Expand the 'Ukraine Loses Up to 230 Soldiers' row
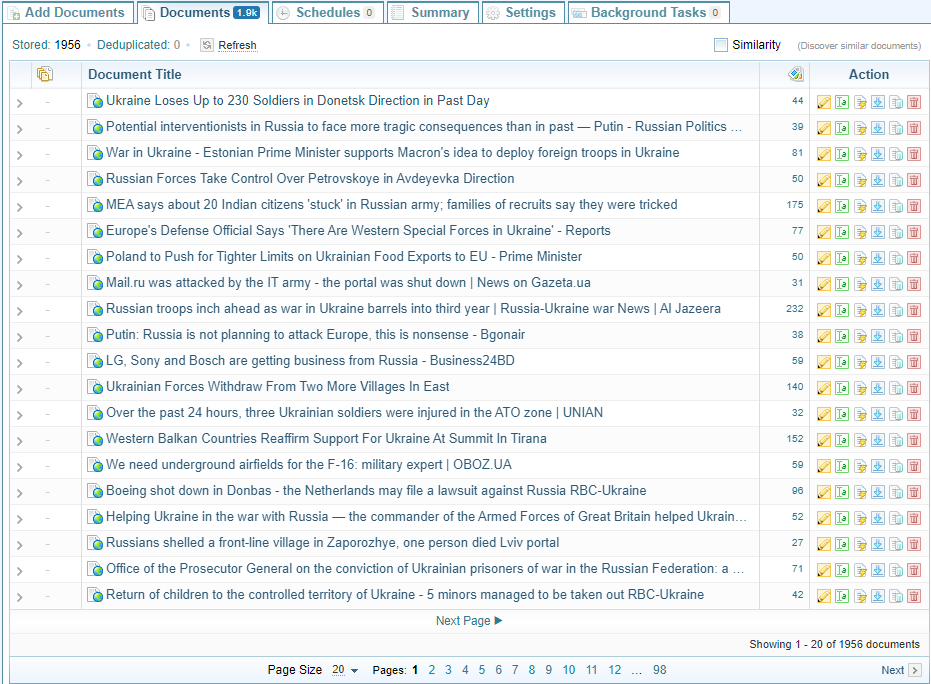931x684 pixels. [20, 101]
